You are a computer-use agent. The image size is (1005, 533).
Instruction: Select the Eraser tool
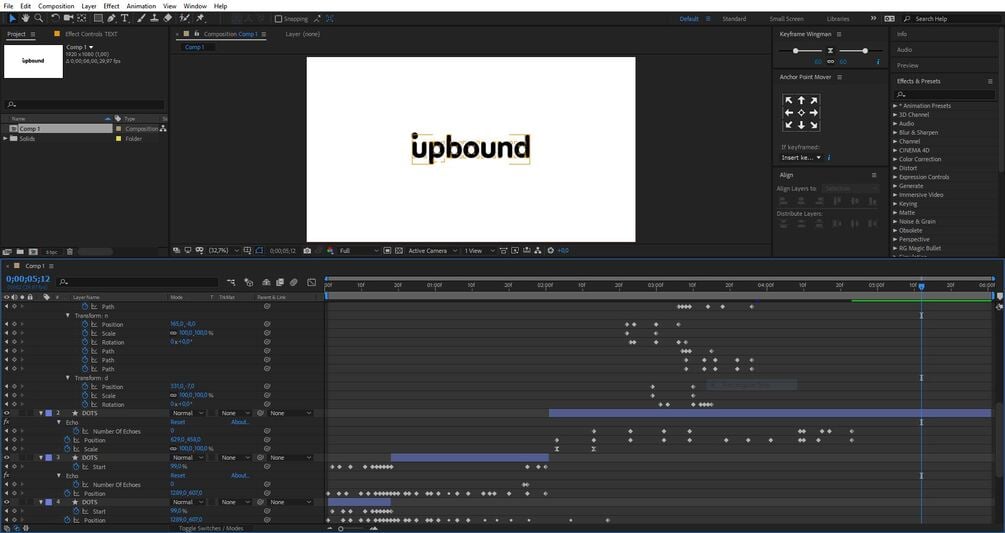[167, 19]
